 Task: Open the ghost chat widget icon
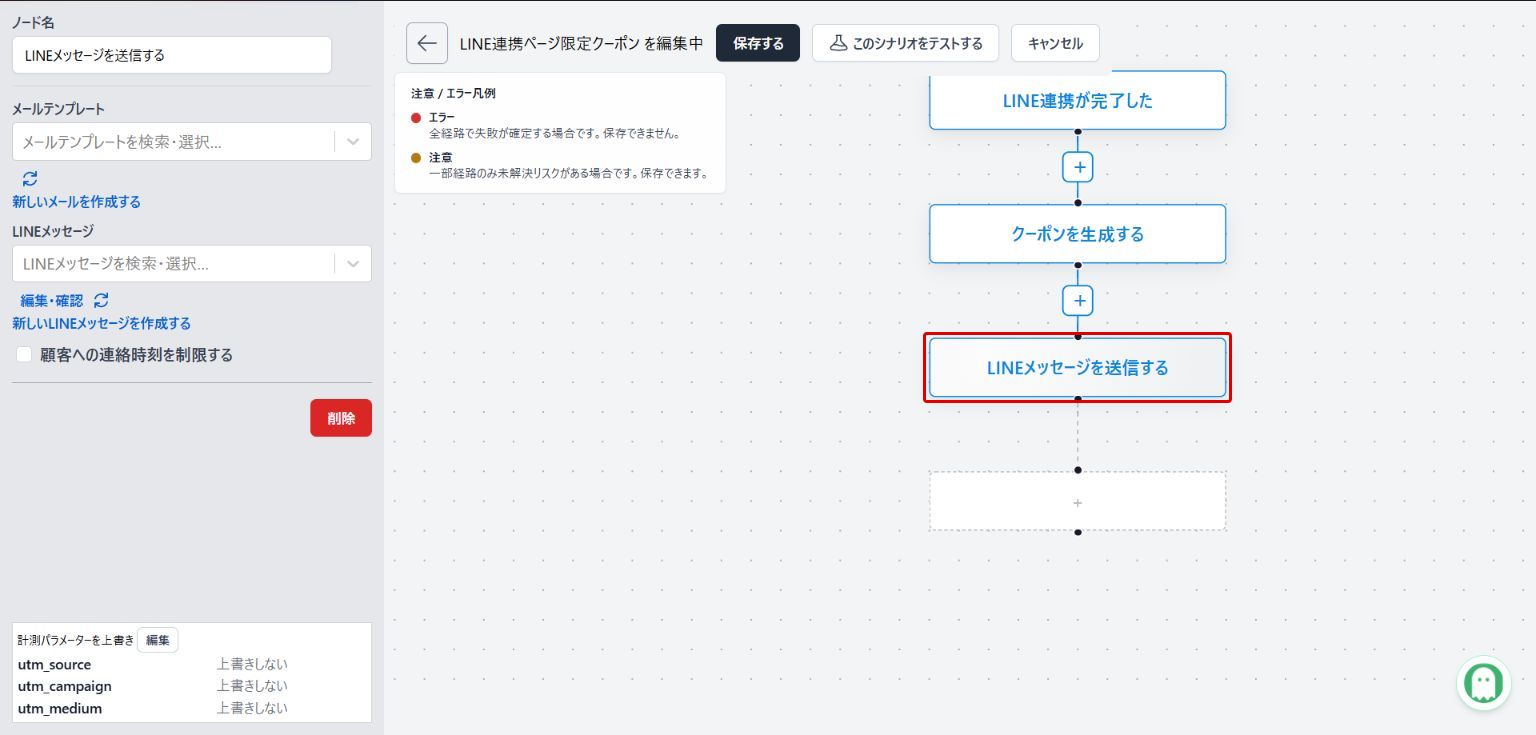coord(1484,683)
